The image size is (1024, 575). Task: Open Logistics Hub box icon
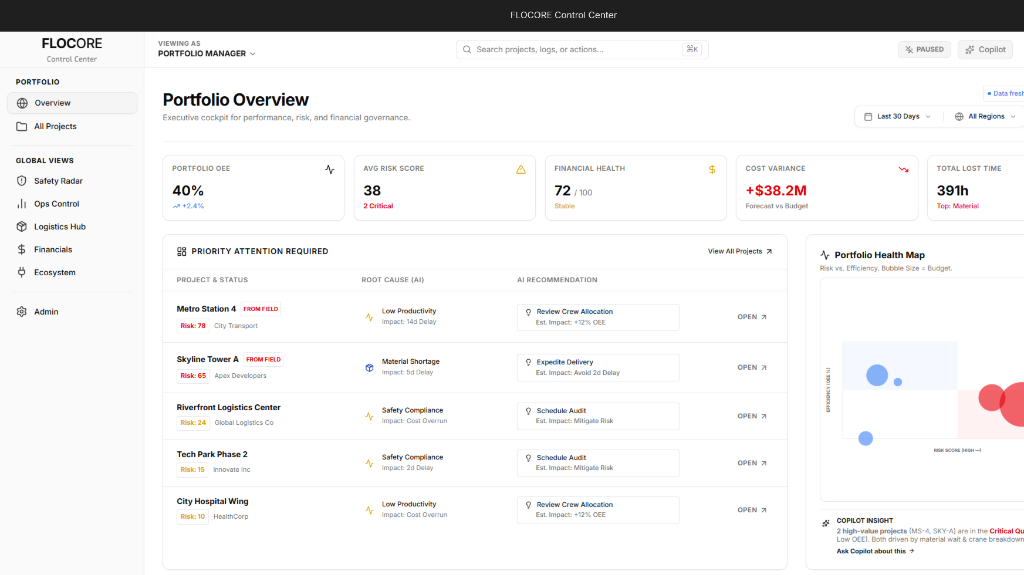(22, 227)
